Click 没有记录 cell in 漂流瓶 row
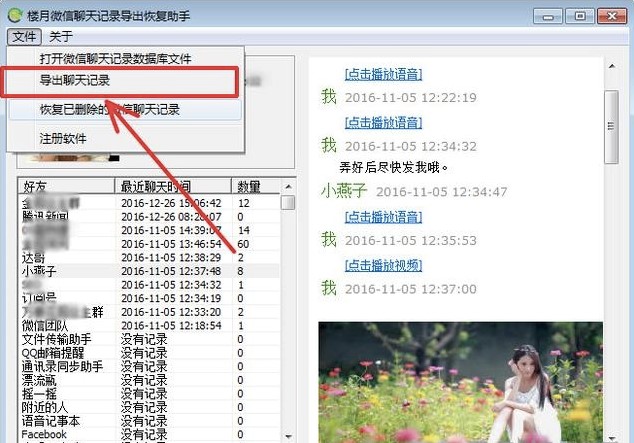The image size is (634, 443). tap(144, 380)
